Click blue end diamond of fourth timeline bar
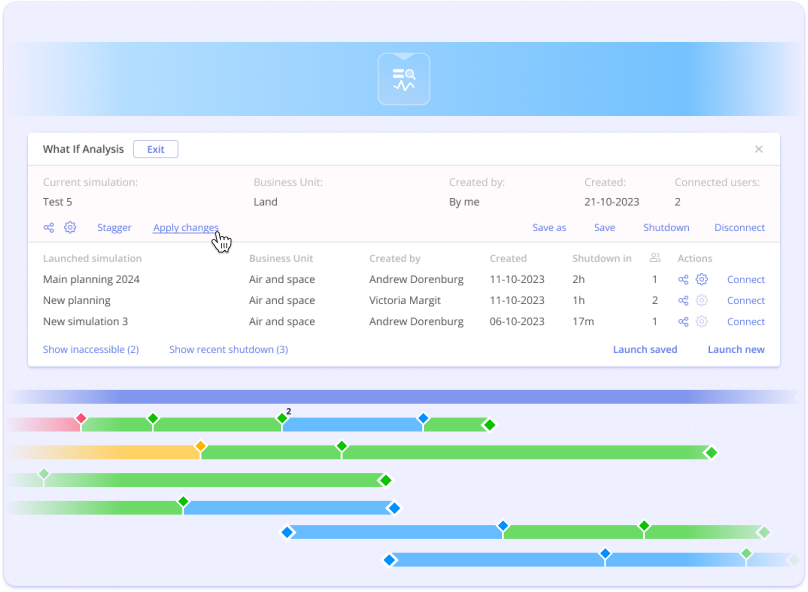808x592 pixels. coord(394,509)
